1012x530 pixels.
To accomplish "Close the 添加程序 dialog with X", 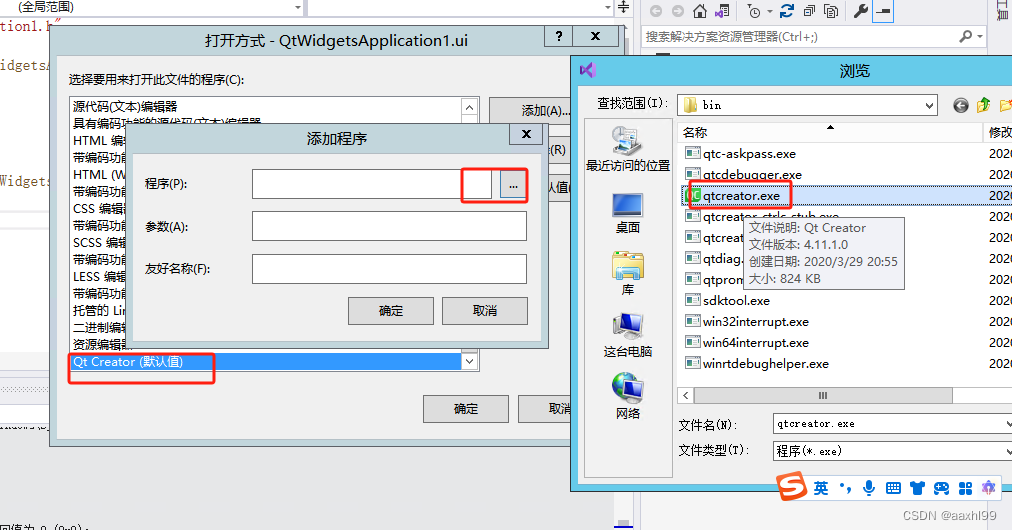I will click(526, 134).
